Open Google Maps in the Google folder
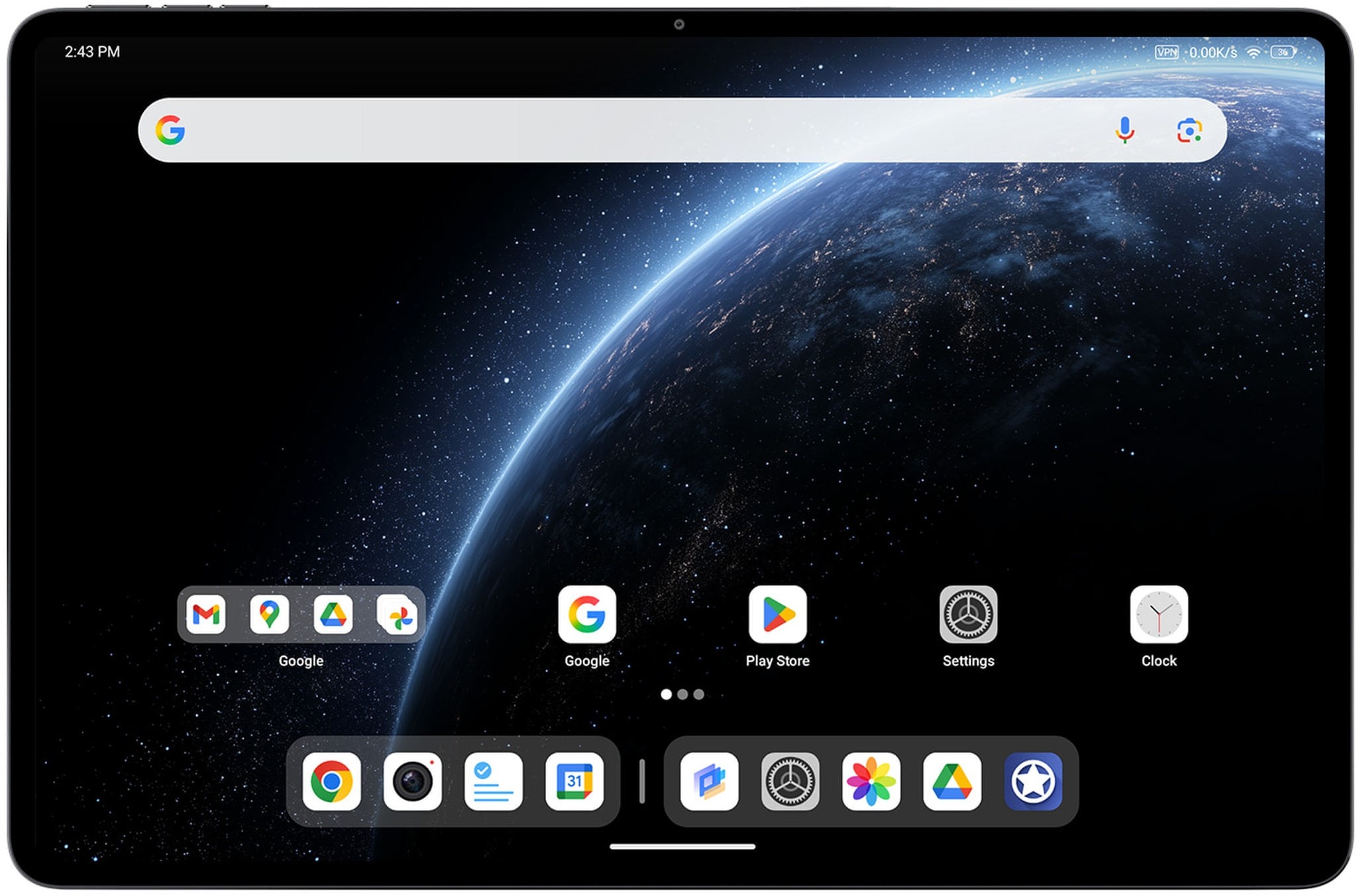The image size is (1357, 896). coord(269,615)
